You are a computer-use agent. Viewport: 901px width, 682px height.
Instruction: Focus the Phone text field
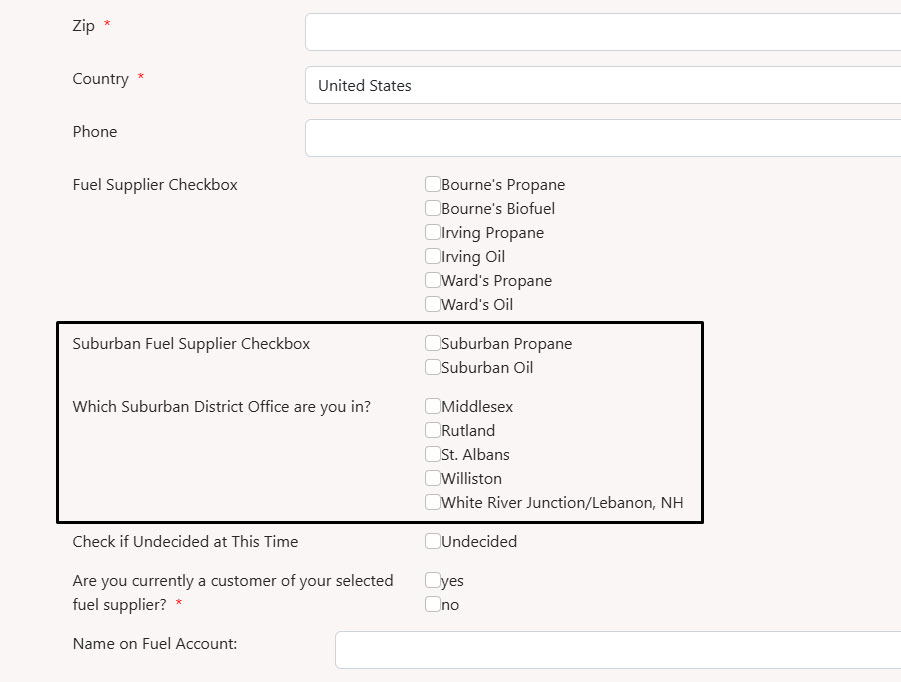point(603,138)
